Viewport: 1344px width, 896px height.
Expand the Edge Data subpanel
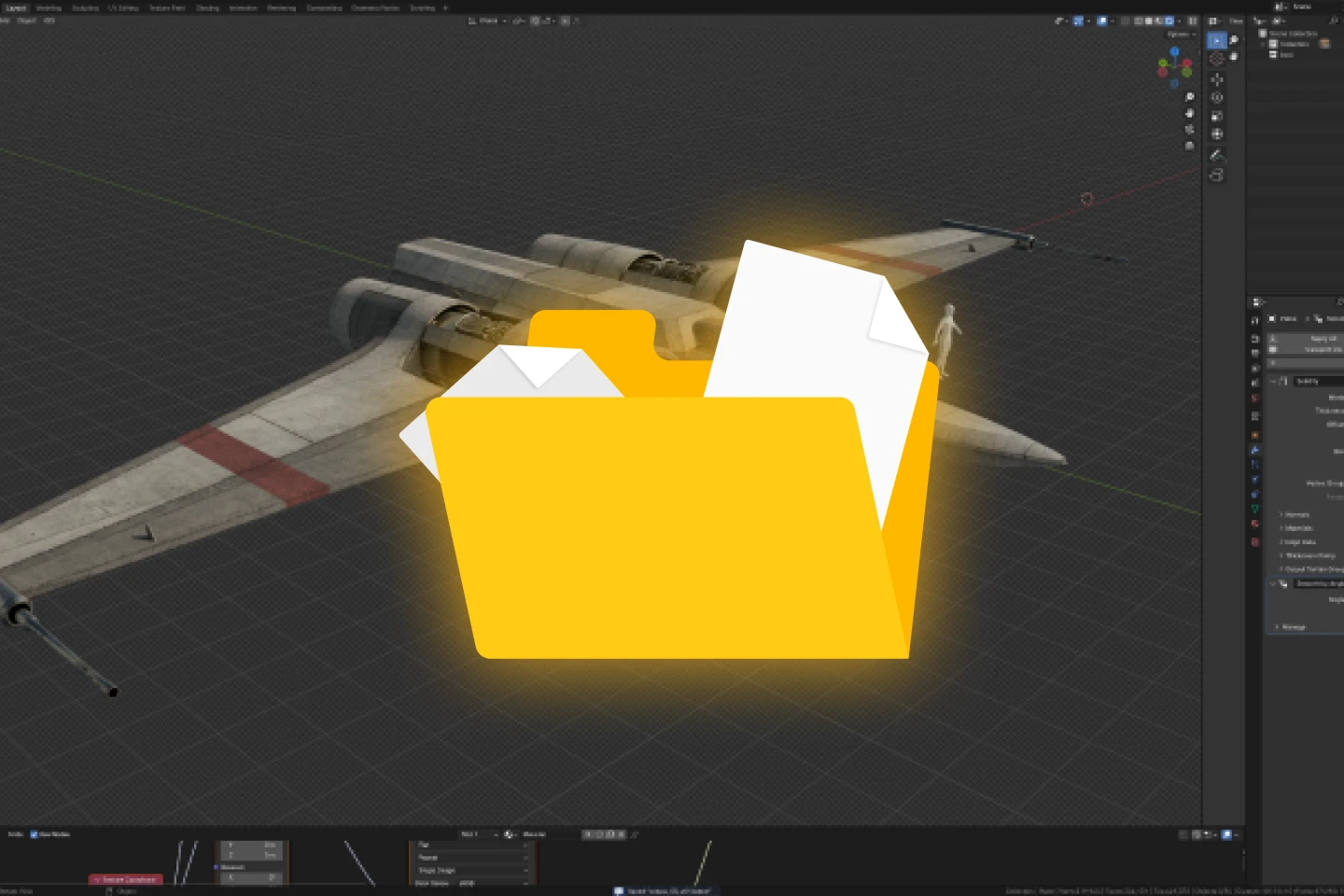coord(1298,542)
